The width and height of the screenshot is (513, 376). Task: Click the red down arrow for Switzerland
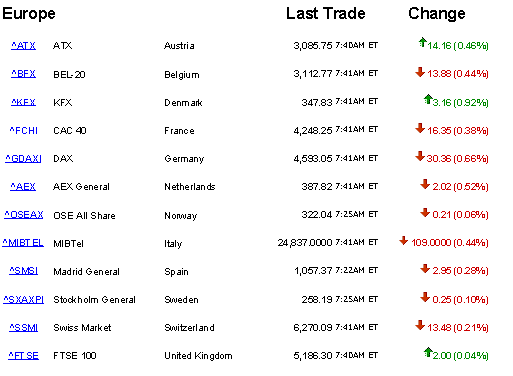click(x=420, y=325)
